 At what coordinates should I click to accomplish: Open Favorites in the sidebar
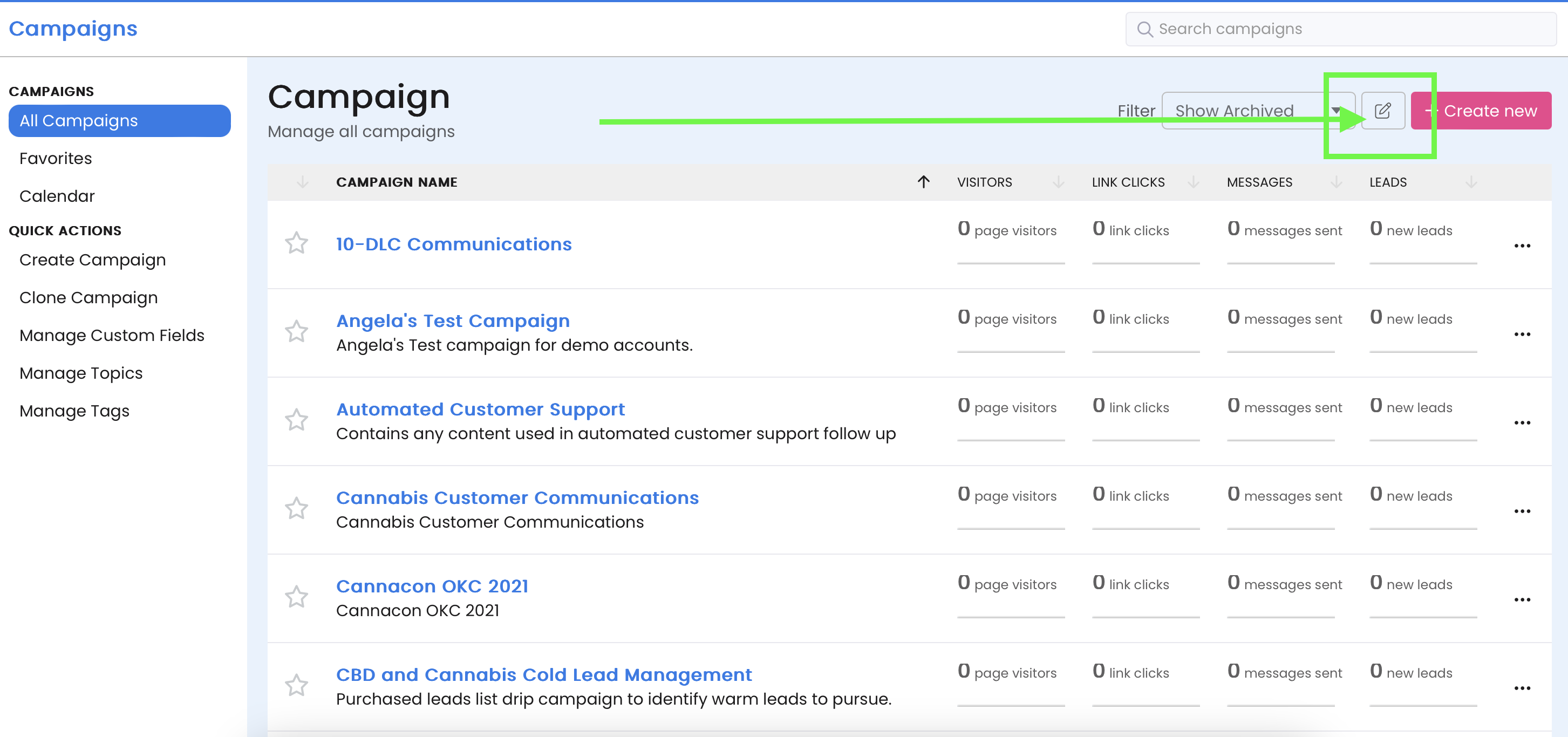point(56,158)
